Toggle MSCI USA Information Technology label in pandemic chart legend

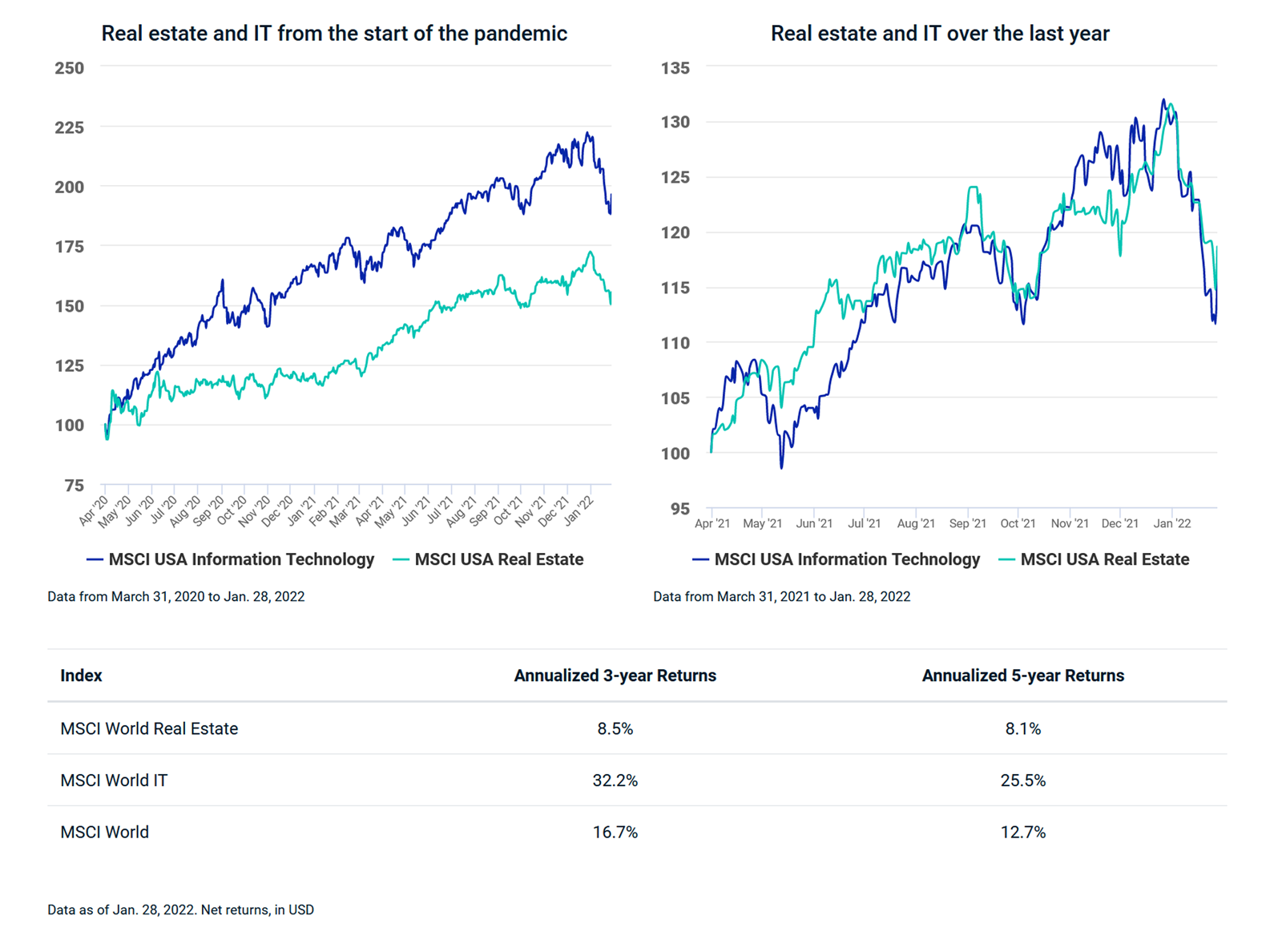click(241, 559)
